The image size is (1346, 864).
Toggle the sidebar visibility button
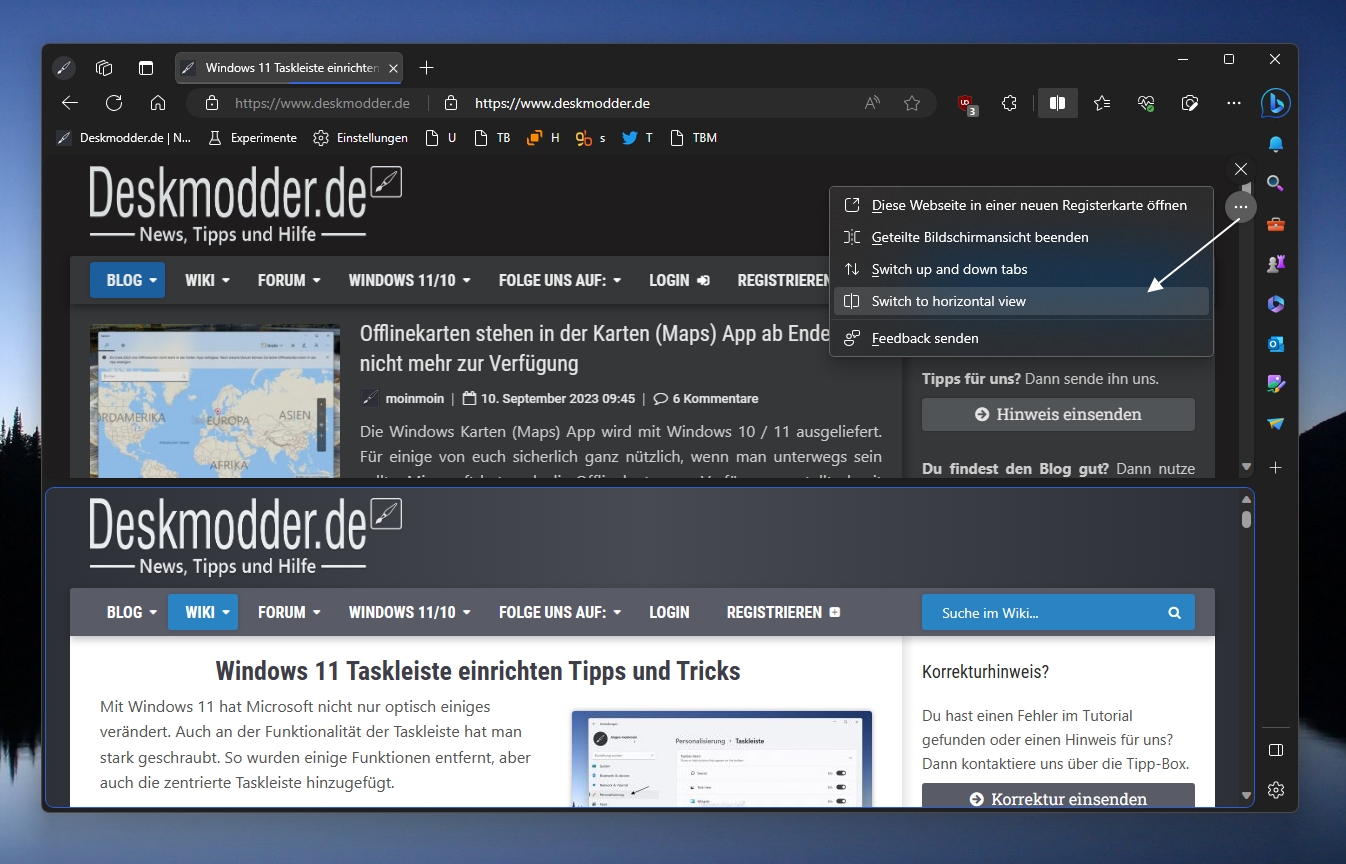1275,750
